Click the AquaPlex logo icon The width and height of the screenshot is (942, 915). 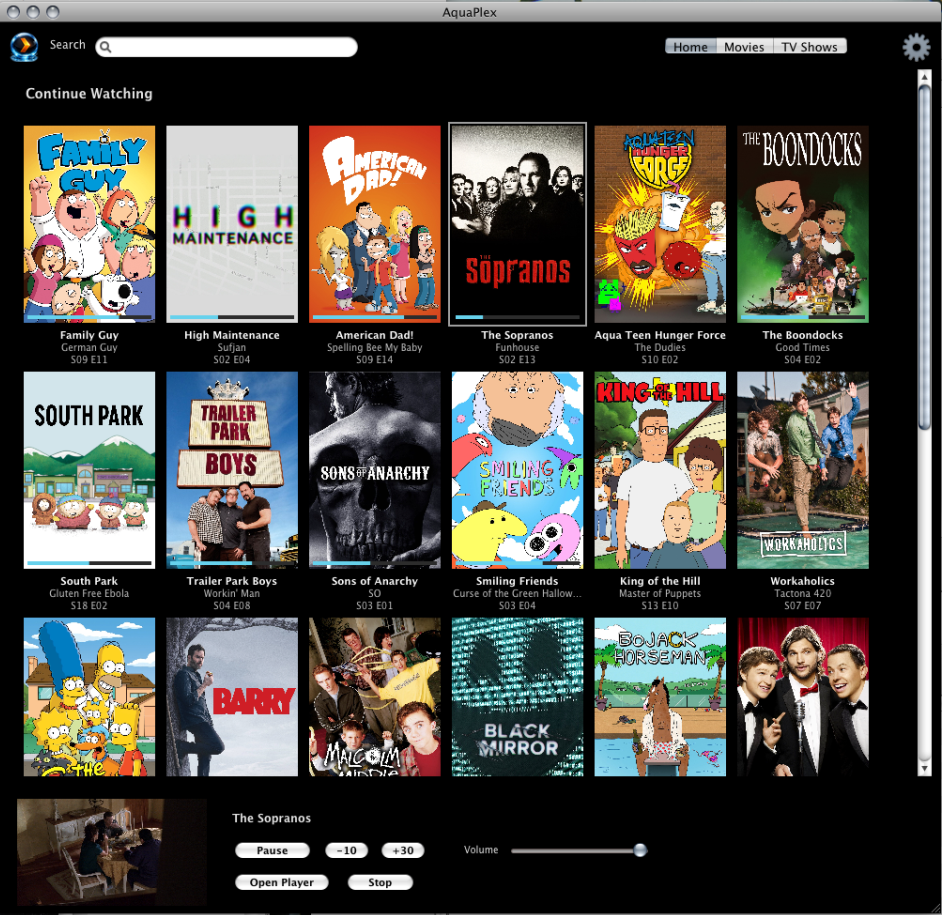point(25,46)
